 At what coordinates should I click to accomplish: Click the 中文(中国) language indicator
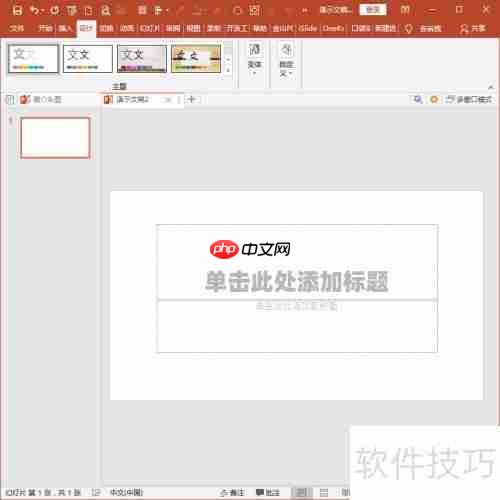(126, 492)
